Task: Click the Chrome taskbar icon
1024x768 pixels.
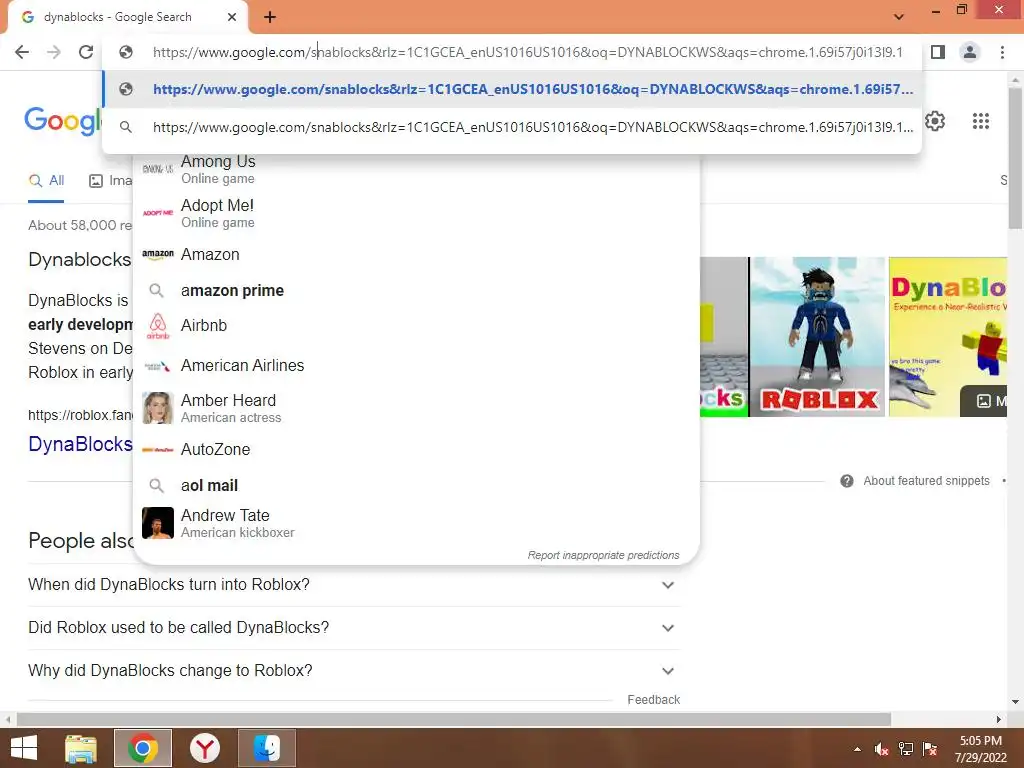Action: click(143, 748)
